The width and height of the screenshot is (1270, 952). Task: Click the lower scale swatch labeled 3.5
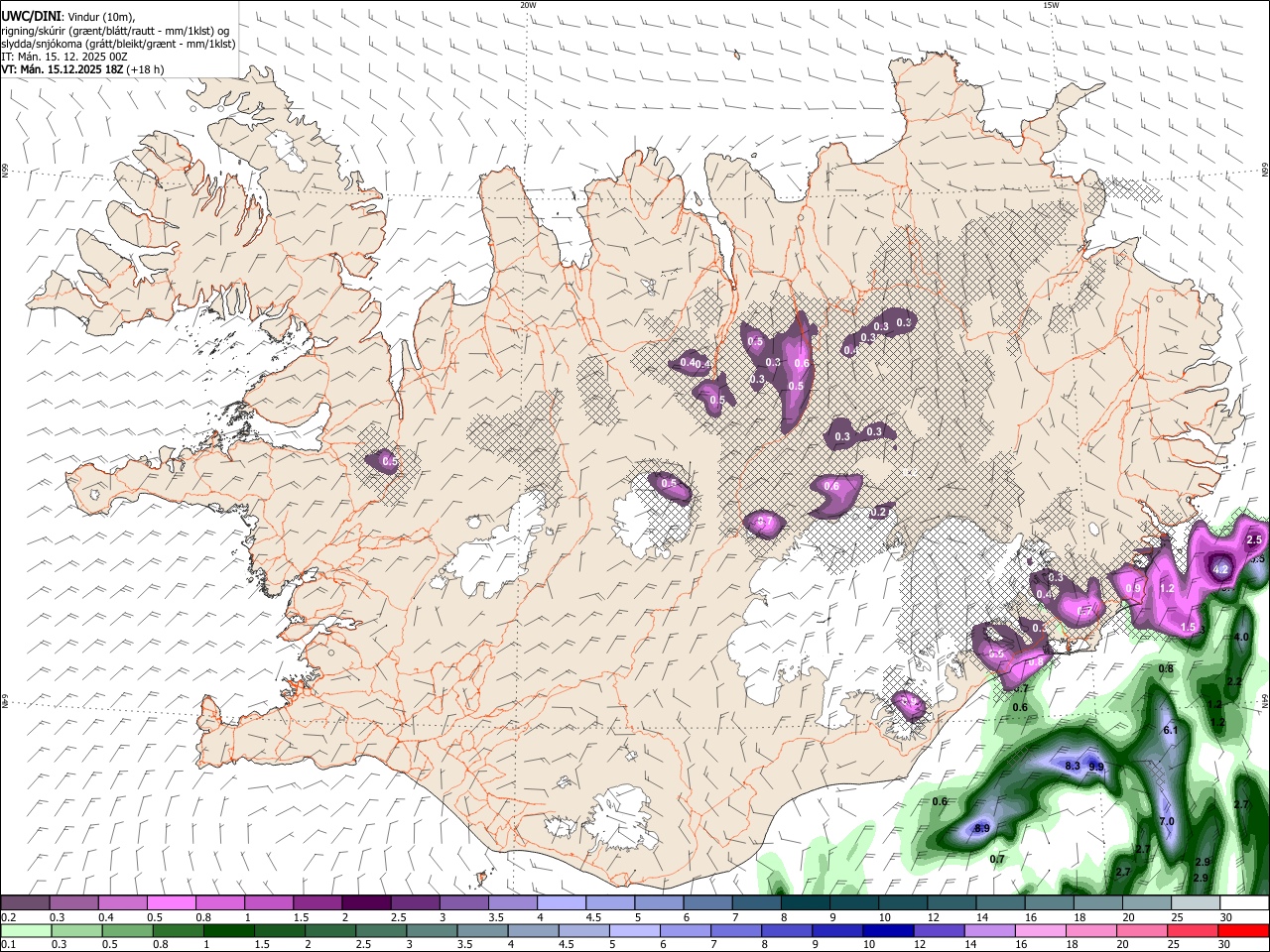482,930
